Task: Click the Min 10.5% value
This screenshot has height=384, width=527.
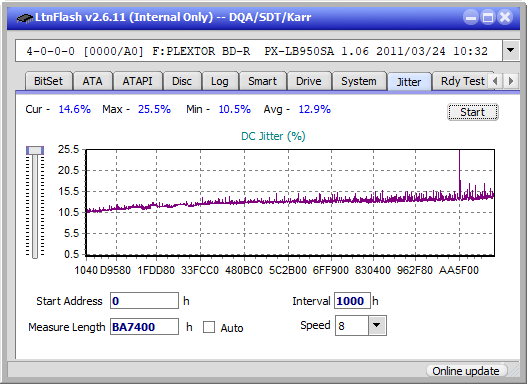Action: 235,109
